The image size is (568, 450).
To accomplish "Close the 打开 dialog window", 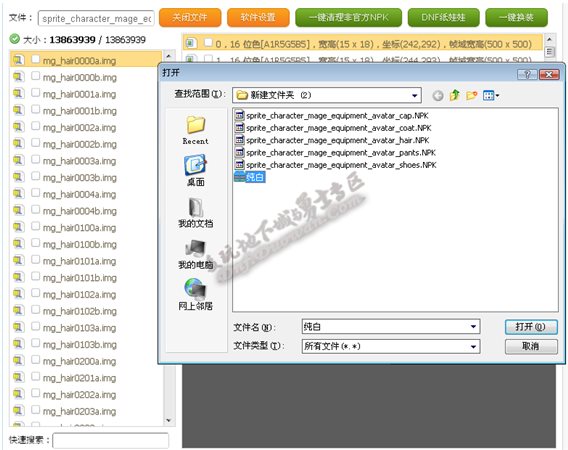I will (x=549, y=74).
